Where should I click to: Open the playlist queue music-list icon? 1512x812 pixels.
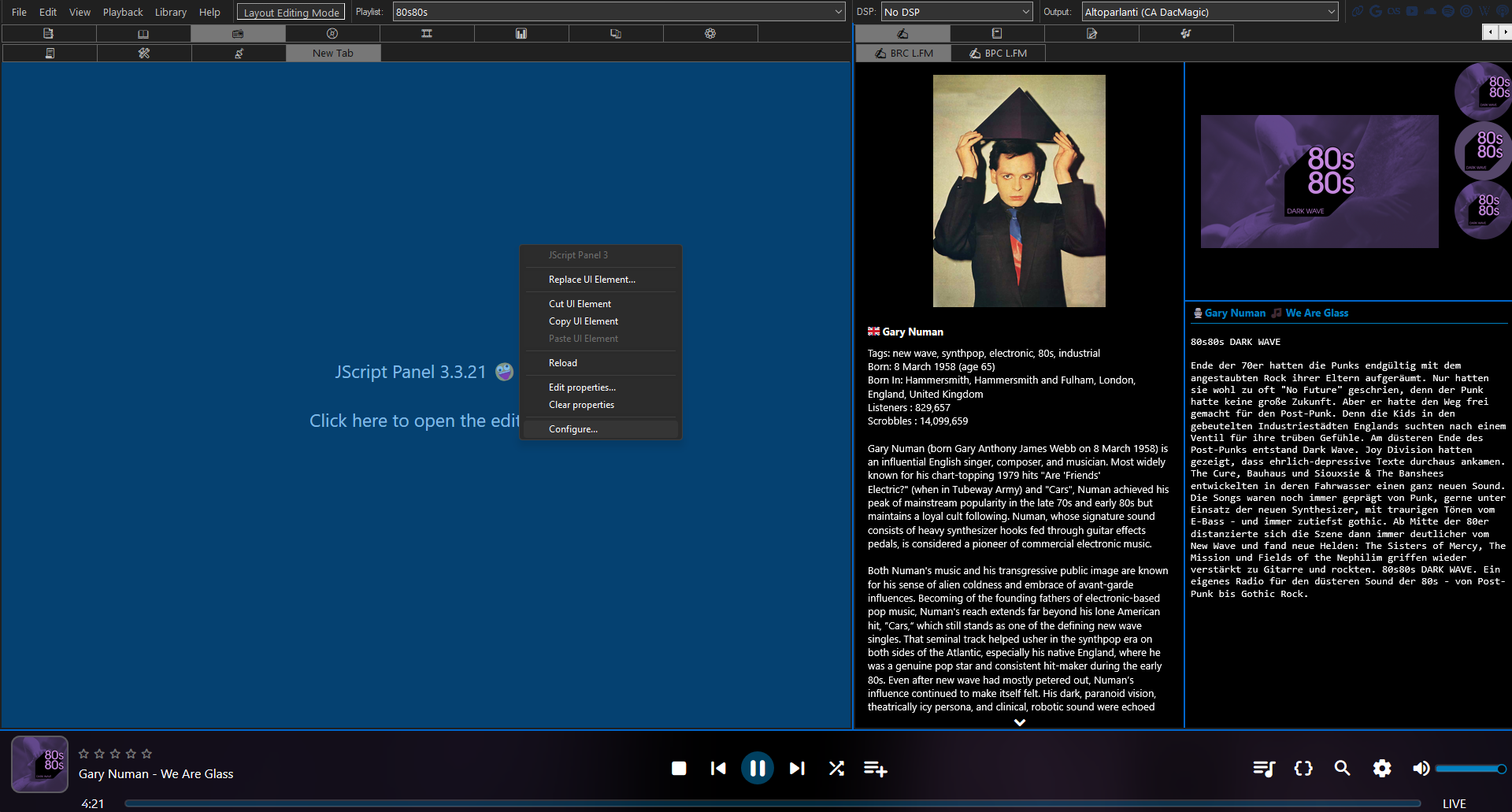(x=1264, y=768)
